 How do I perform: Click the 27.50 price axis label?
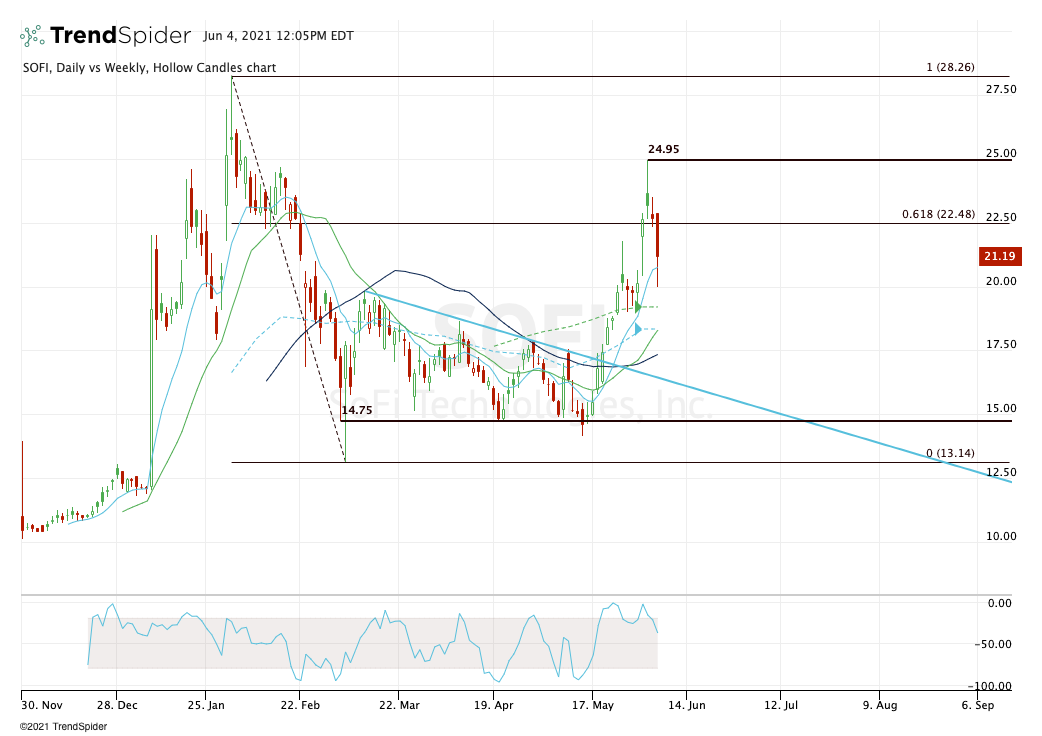(1001, 89)
